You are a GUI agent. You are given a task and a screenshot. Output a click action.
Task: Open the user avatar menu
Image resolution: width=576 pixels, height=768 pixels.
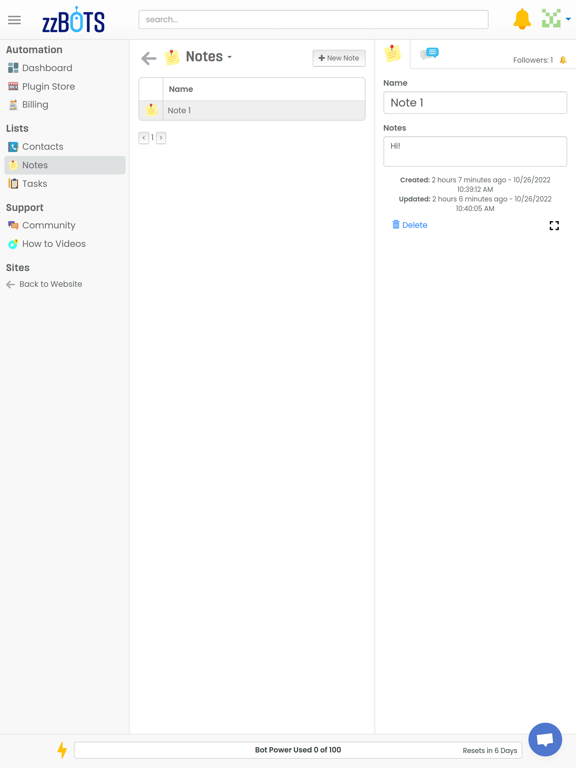pyautogui.click(x=555, y=19)
